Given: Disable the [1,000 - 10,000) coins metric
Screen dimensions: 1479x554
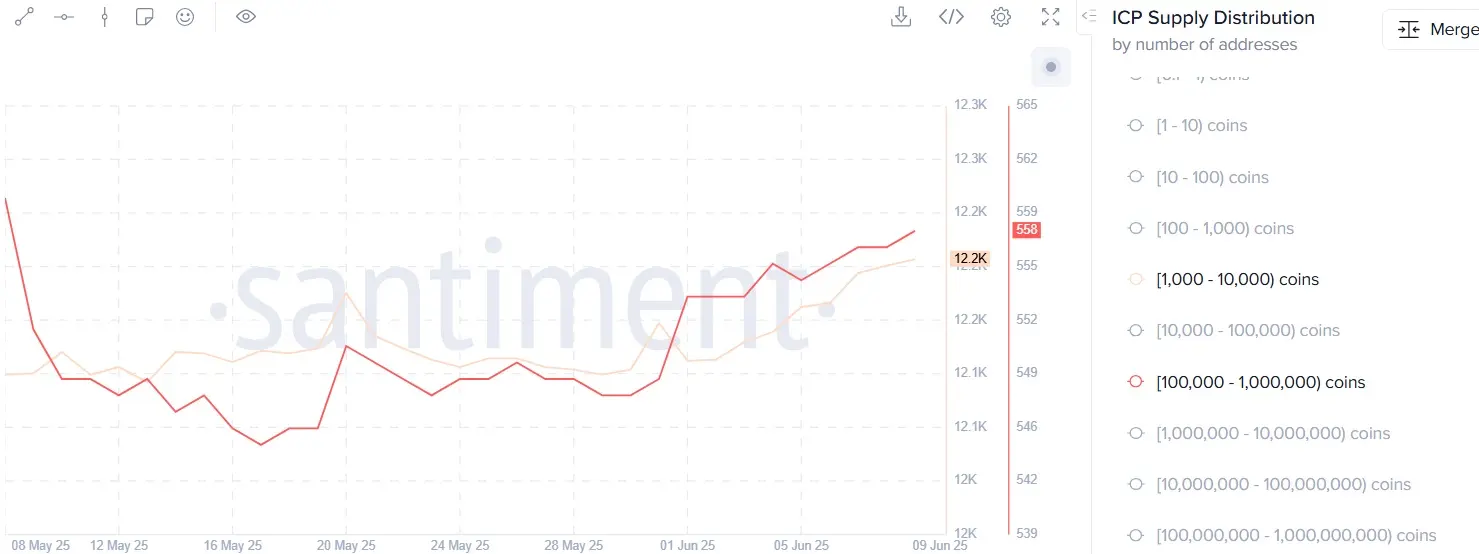Looking at the screenshot, I should point(1237,280).
